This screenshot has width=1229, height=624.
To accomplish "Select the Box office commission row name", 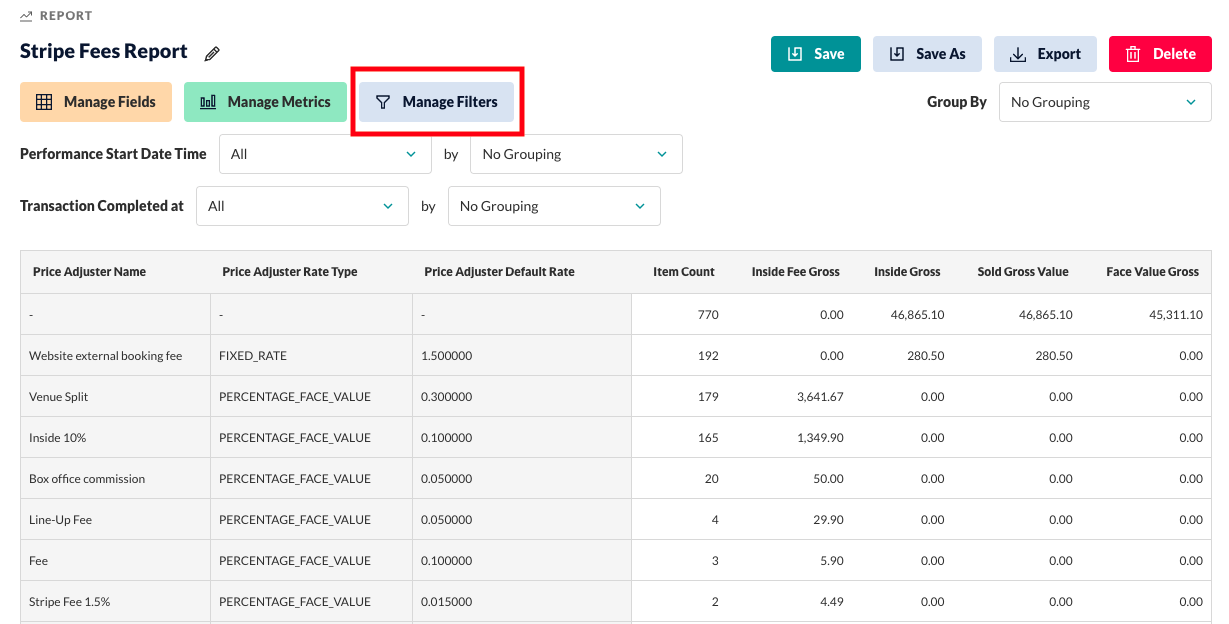I will tap(87, 479).
